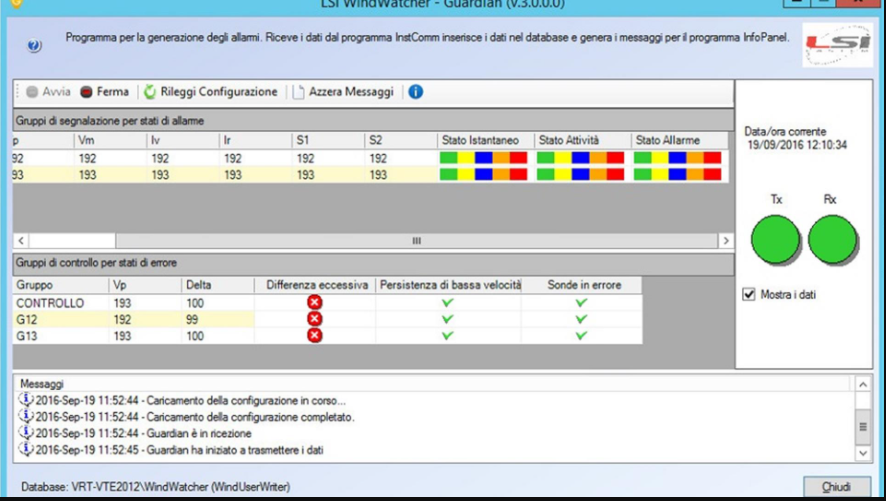Click the LSI logo image
Image resolution: width=886 pixels, height=501 pixels.
pyautogui.click(x=838, y=45)
